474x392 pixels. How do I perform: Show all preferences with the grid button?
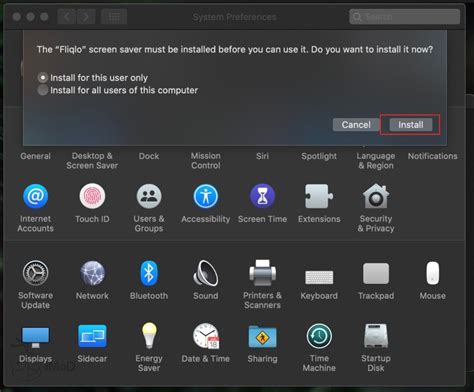click(114, 16)
